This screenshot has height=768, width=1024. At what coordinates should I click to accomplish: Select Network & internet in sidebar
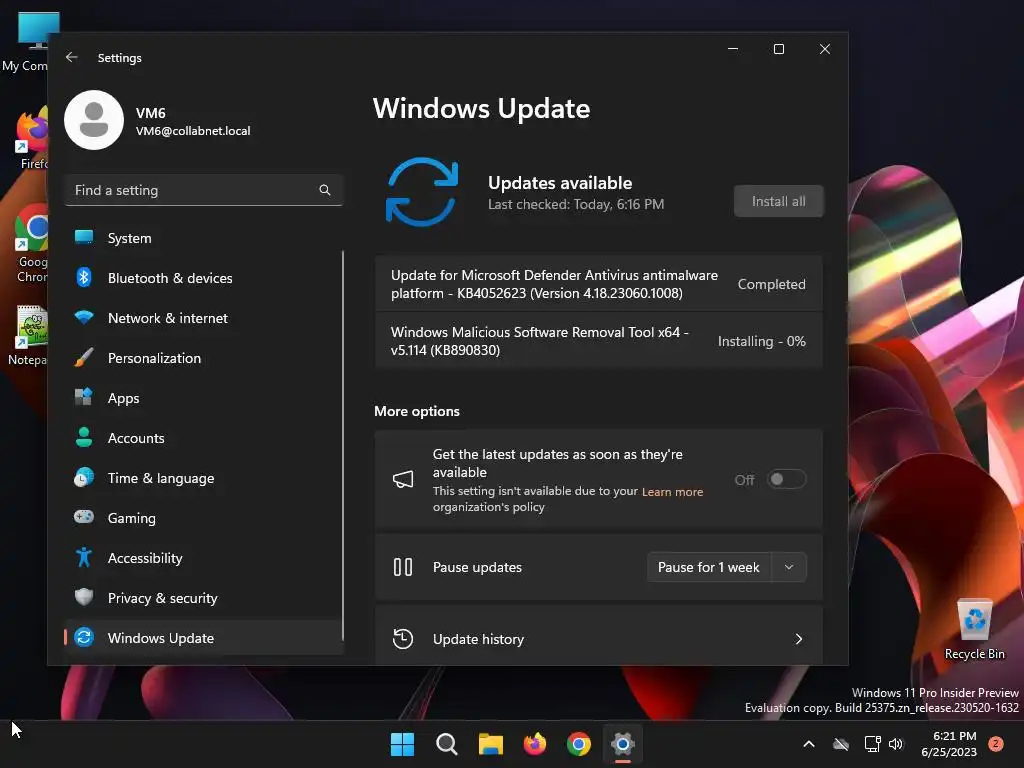click(x=204, y=318)
